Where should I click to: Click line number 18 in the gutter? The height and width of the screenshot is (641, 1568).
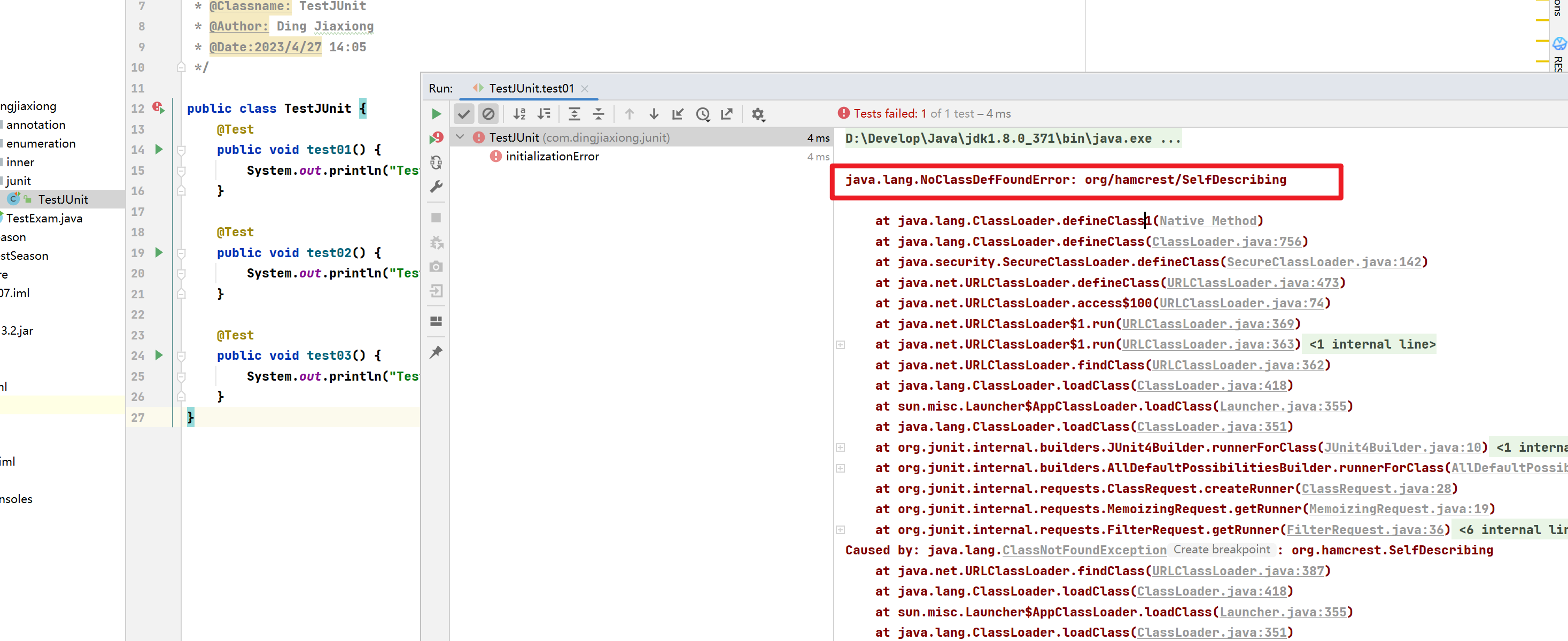tap(137, 232)
